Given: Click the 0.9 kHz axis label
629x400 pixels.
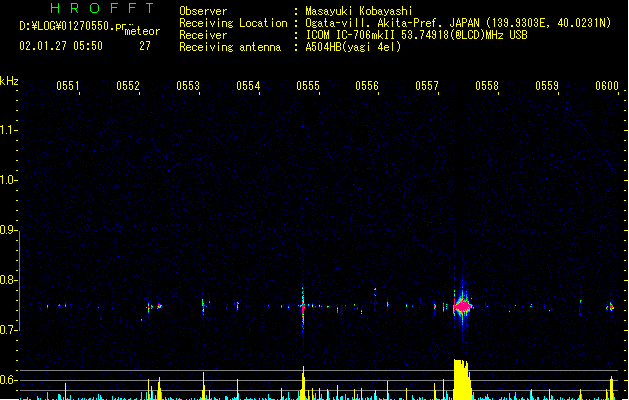Looking at the screenshot, I should (x=8, y=230).
